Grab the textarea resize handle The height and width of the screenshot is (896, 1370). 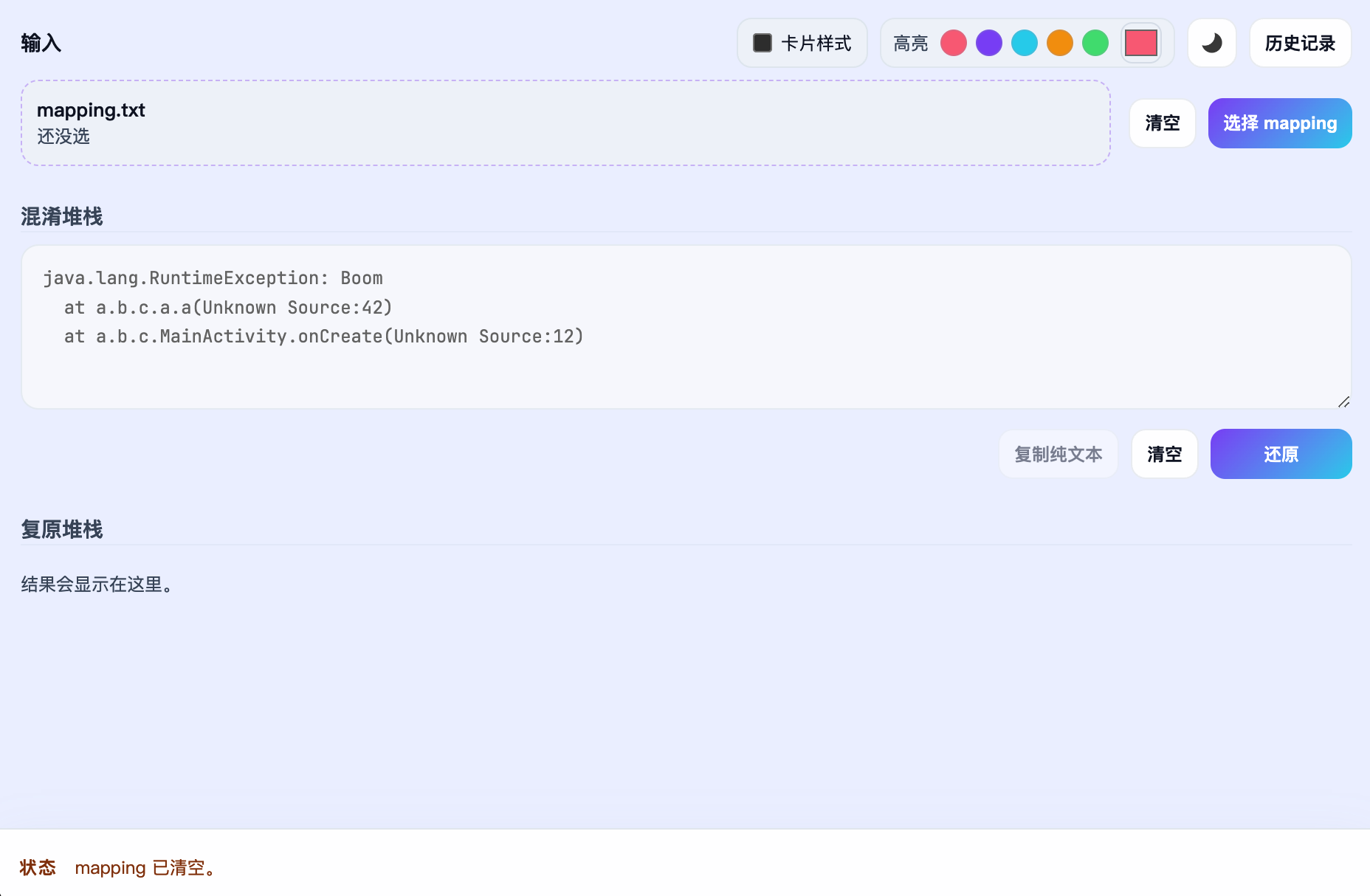tap(1344, 402)
